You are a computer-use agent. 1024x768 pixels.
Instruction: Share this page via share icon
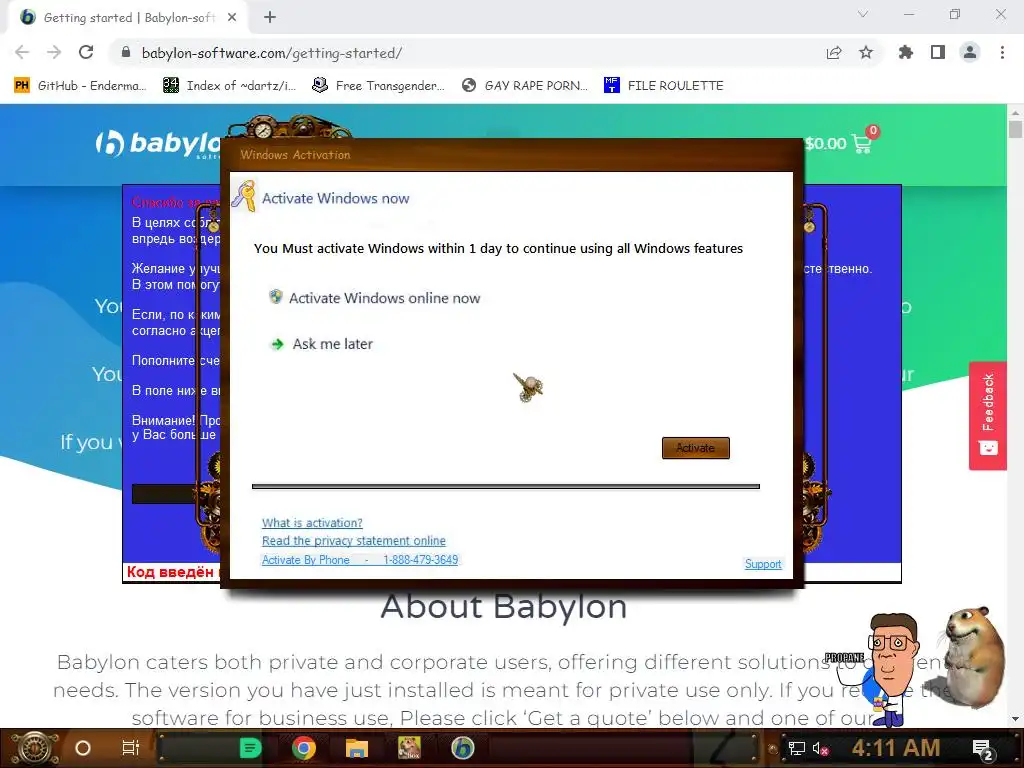834,52
